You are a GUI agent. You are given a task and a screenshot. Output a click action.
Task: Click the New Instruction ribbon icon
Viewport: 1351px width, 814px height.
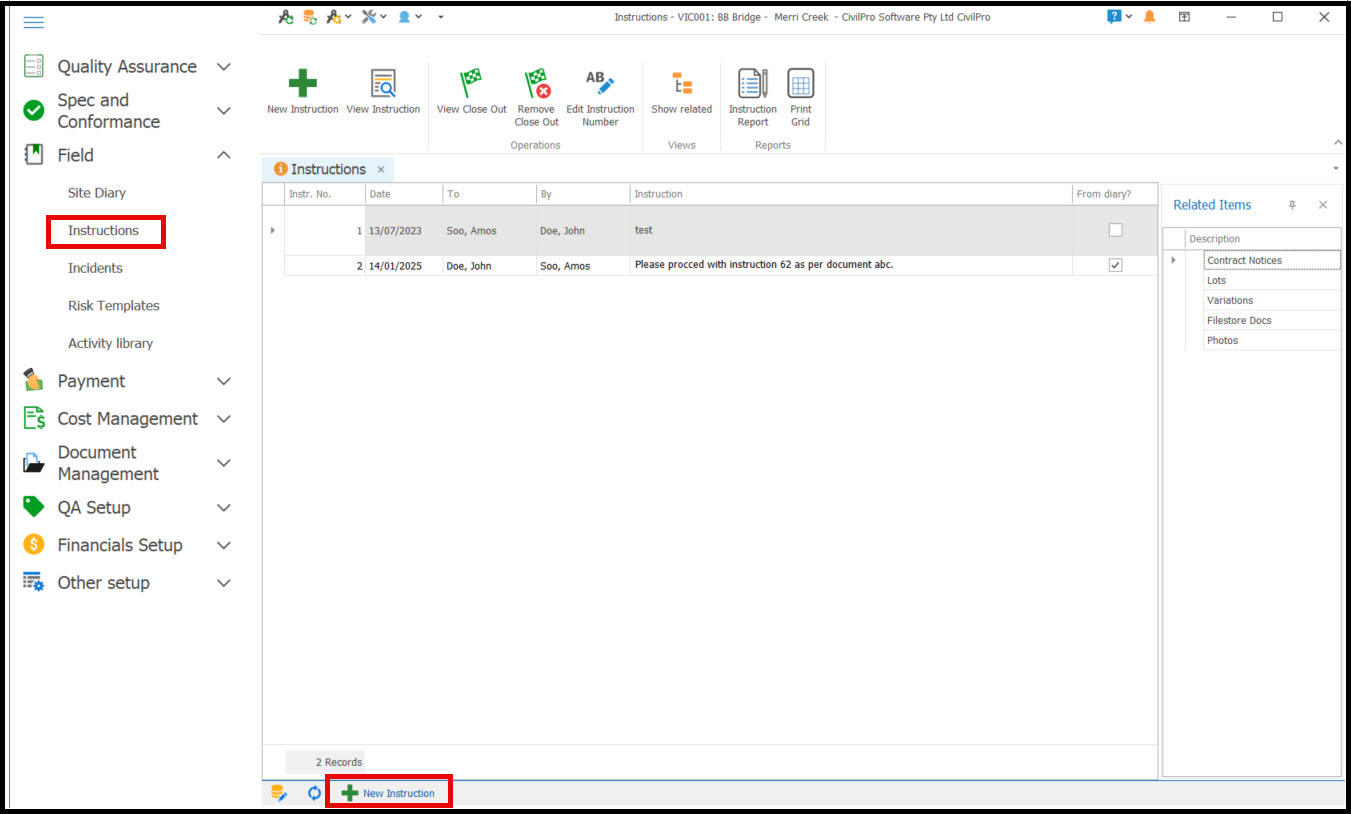coord(302,85)
